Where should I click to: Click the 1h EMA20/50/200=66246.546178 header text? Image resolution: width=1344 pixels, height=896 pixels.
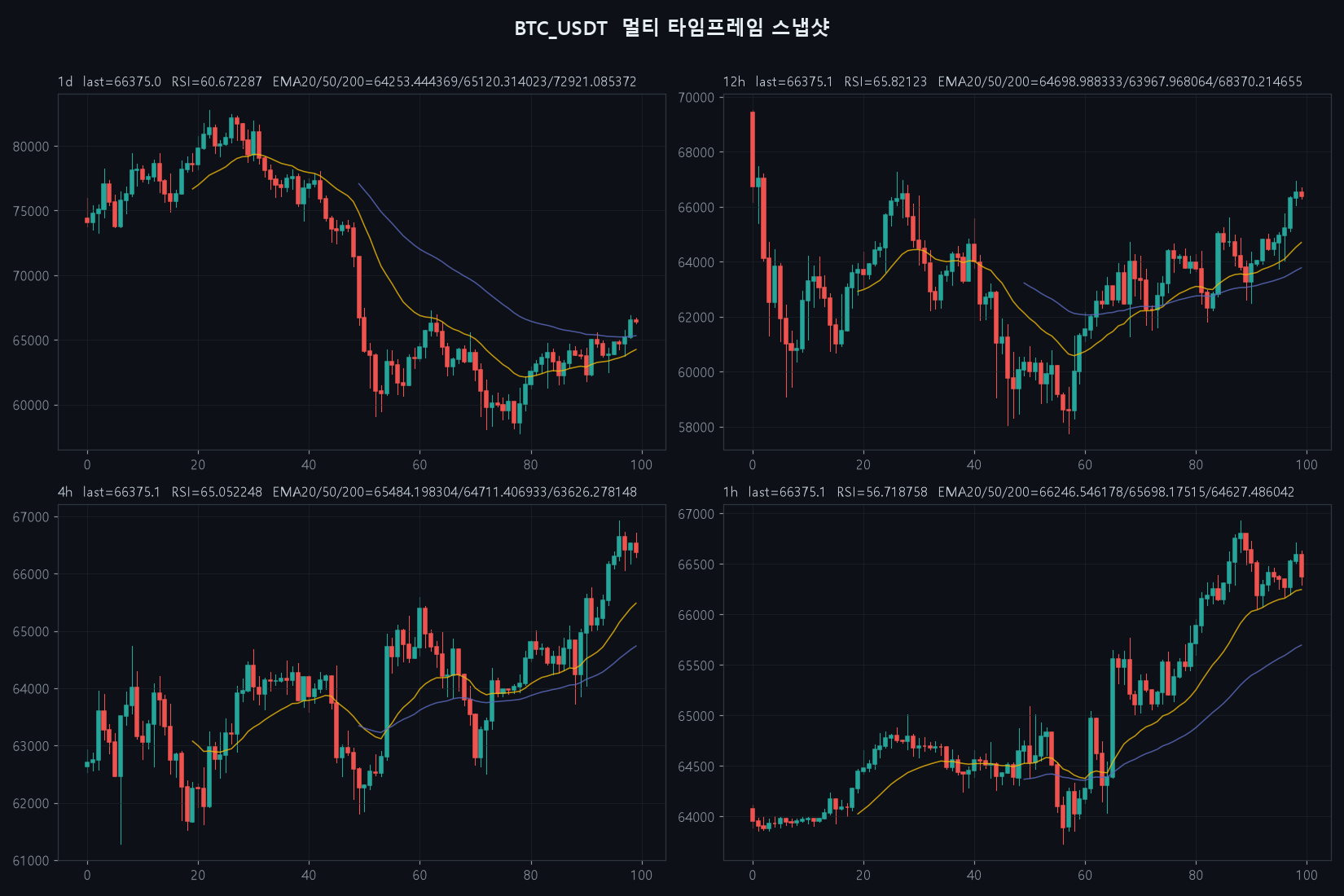[1116, 492]
